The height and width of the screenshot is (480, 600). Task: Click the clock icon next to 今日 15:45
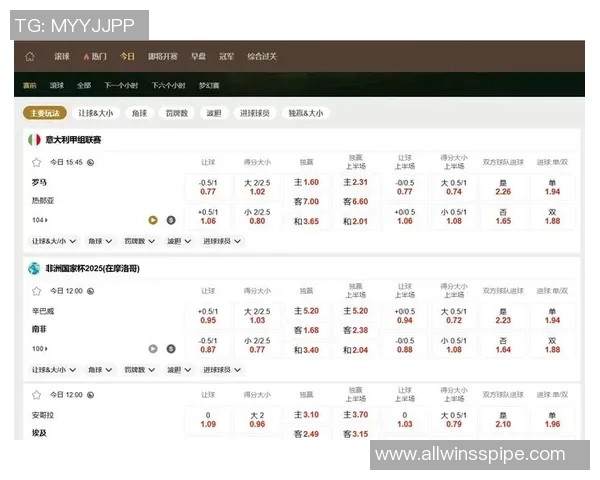[90, 162]
